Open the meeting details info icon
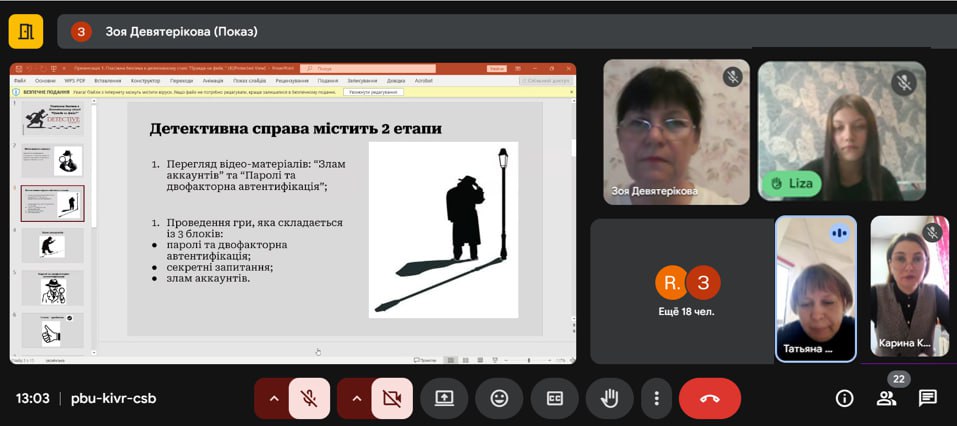The image size is (957, 426). click(x=844, y=398)
